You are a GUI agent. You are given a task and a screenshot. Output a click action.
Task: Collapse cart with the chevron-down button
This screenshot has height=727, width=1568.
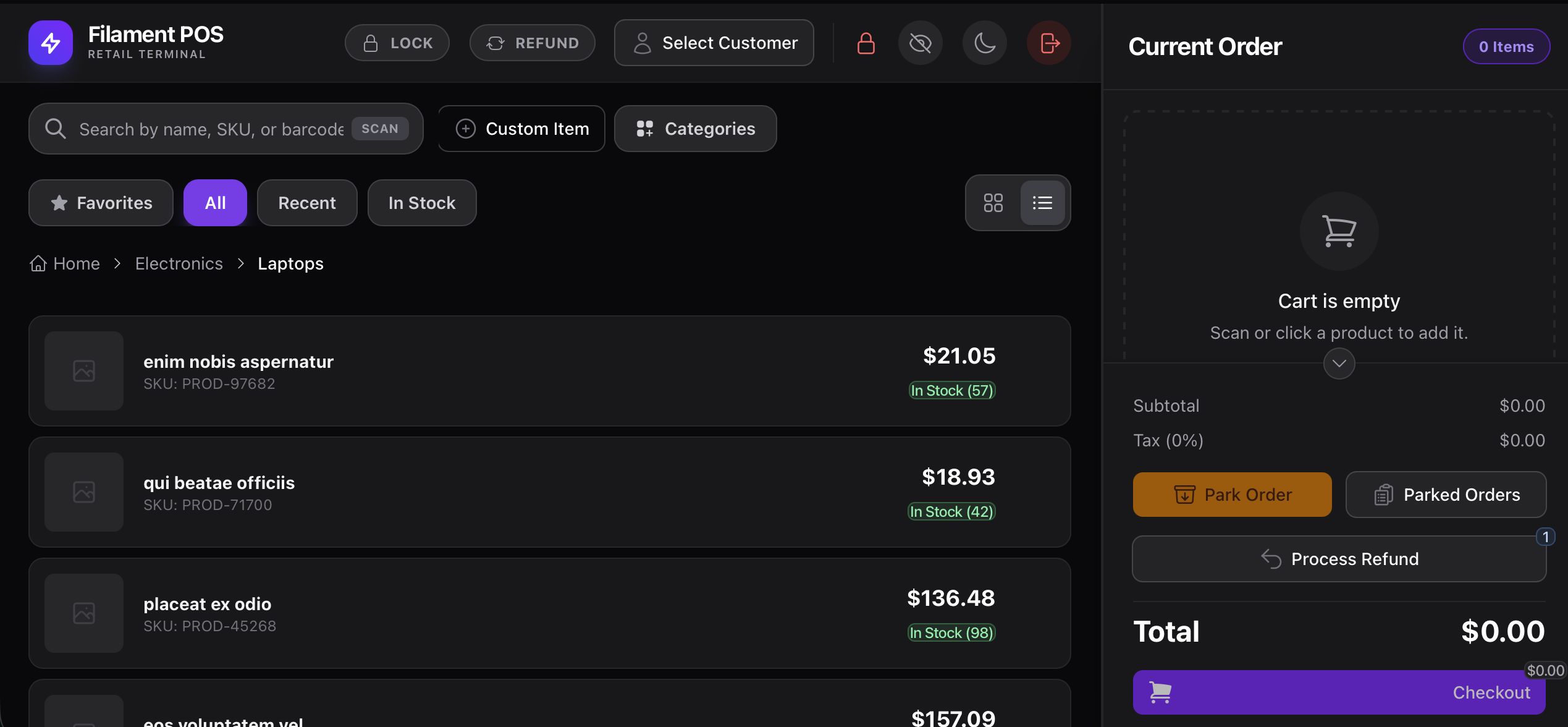1339,363
